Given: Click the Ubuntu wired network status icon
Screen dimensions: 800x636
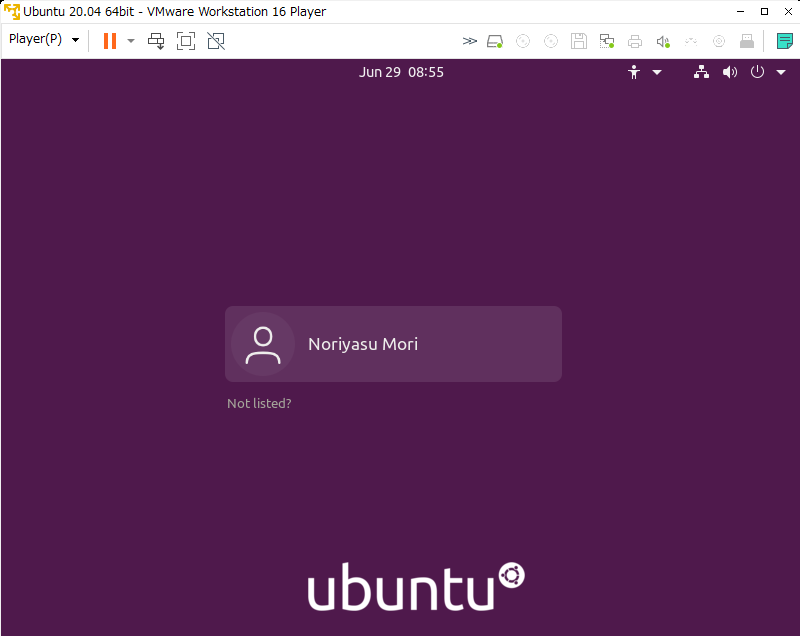Looking at the screenshot, I should pyautogui.click(x=702, y=72).
